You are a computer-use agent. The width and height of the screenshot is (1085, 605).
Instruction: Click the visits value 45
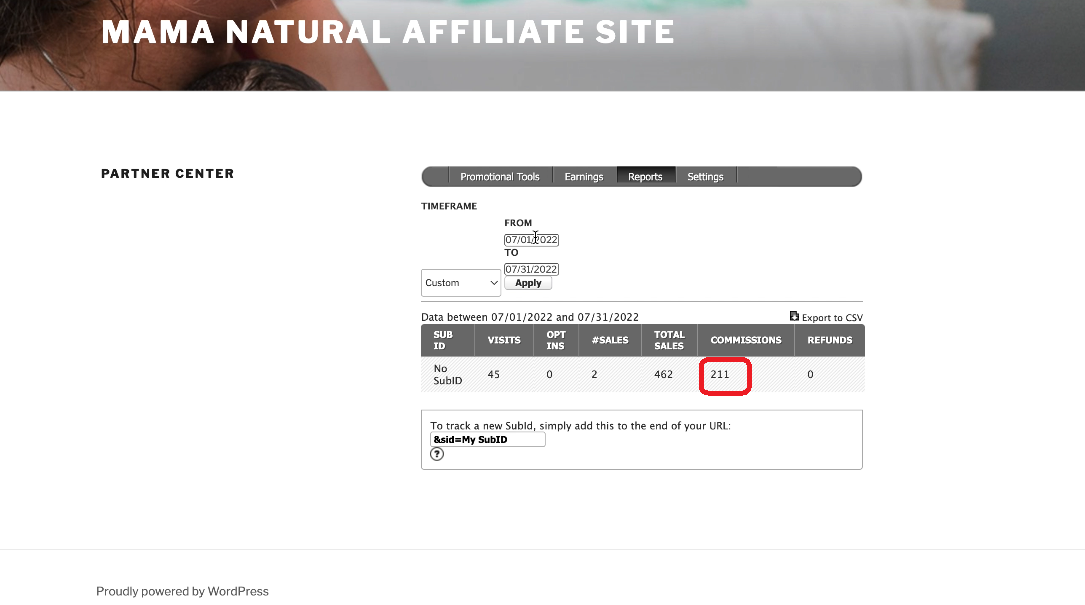493,374
